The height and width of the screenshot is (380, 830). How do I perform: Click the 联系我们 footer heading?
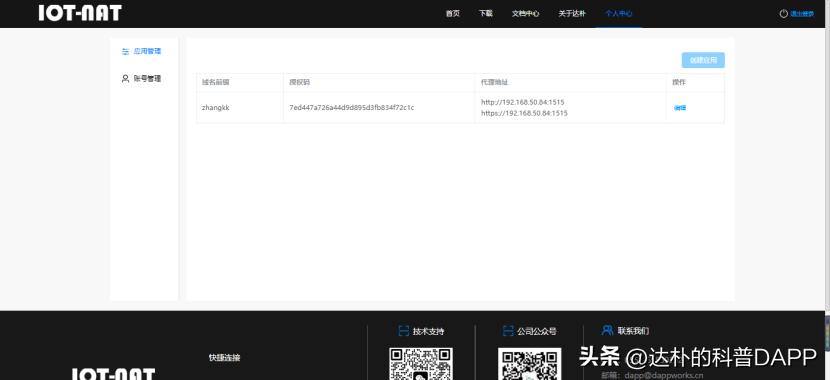click(x=633, y=331)
